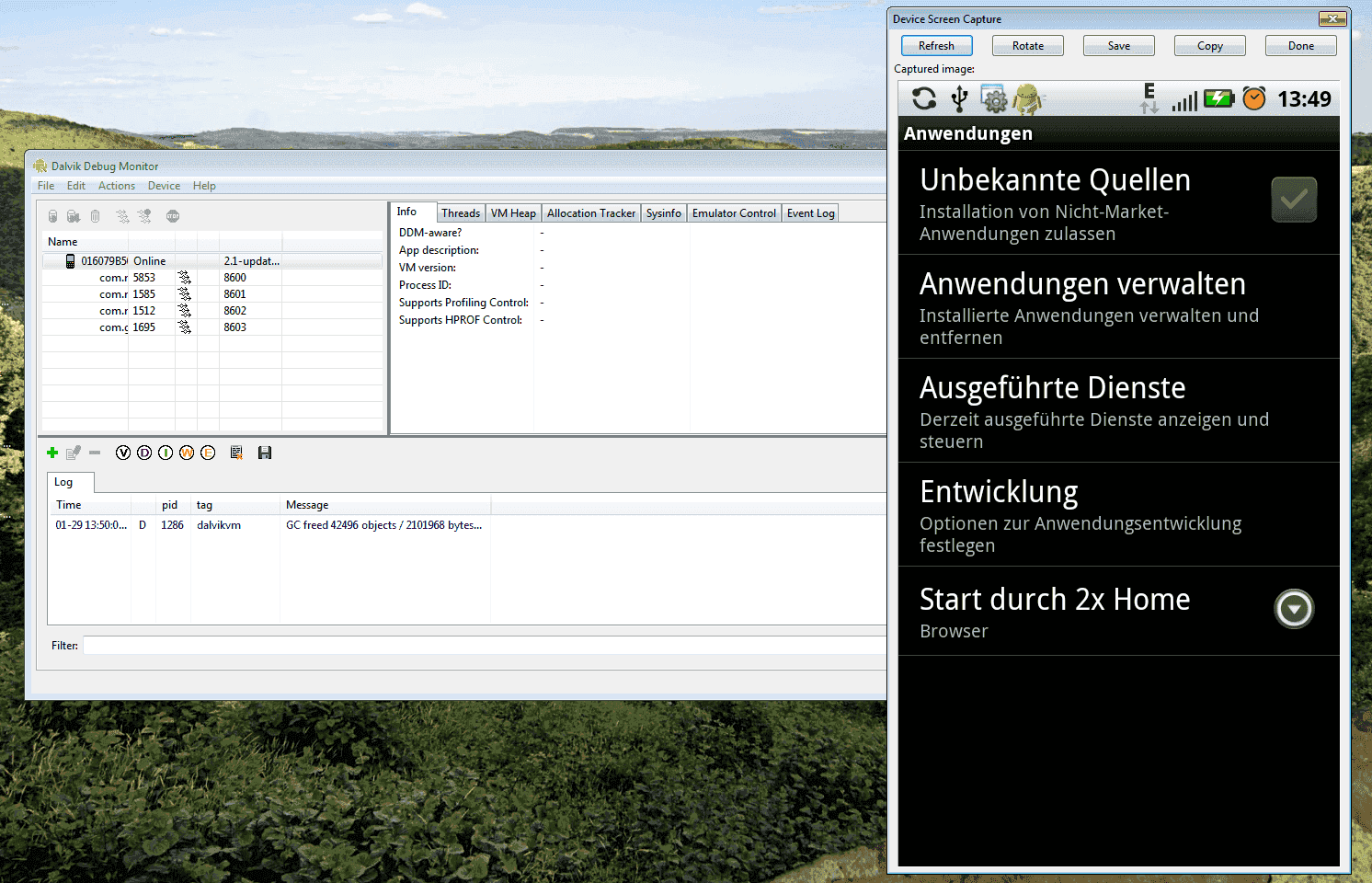1372x883 pixels.
Task: Select the process row with port 8602
Action: [212, 311]
